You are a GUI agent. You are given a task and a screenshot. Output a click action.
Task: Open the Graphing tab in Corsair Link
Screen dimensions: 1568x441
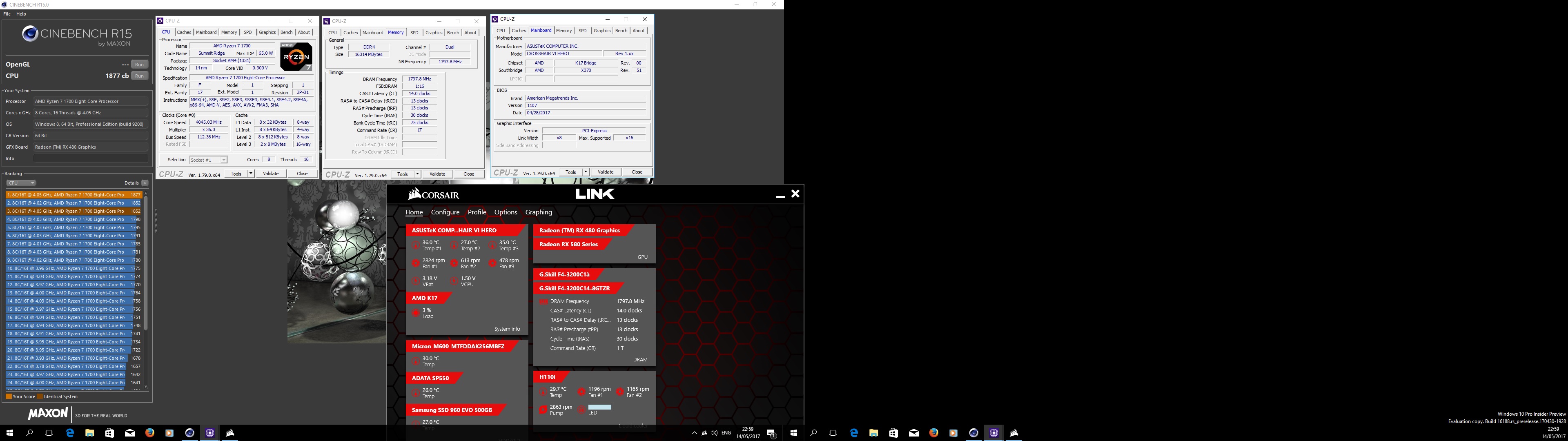click(539, 213)
